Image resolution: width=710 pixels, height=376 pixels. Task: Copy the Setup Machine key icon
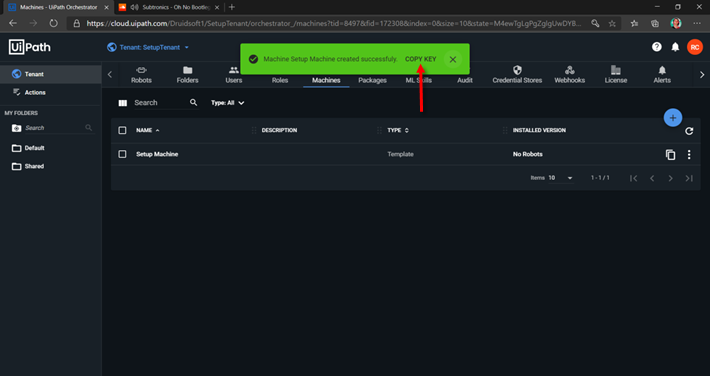(671, 154)
